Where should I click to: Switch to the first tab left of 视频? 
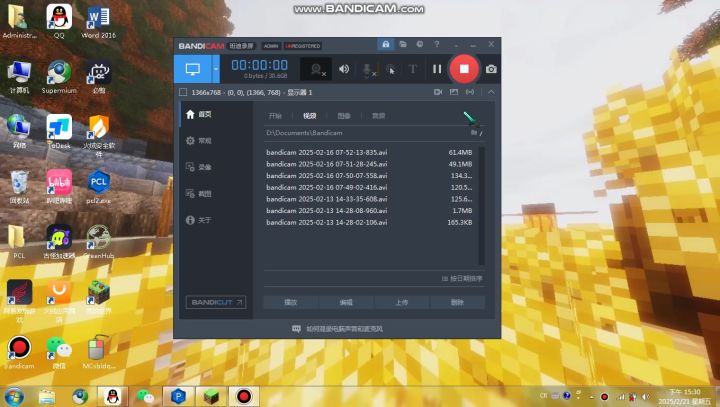pyautogui.click(x=275, y=116)
